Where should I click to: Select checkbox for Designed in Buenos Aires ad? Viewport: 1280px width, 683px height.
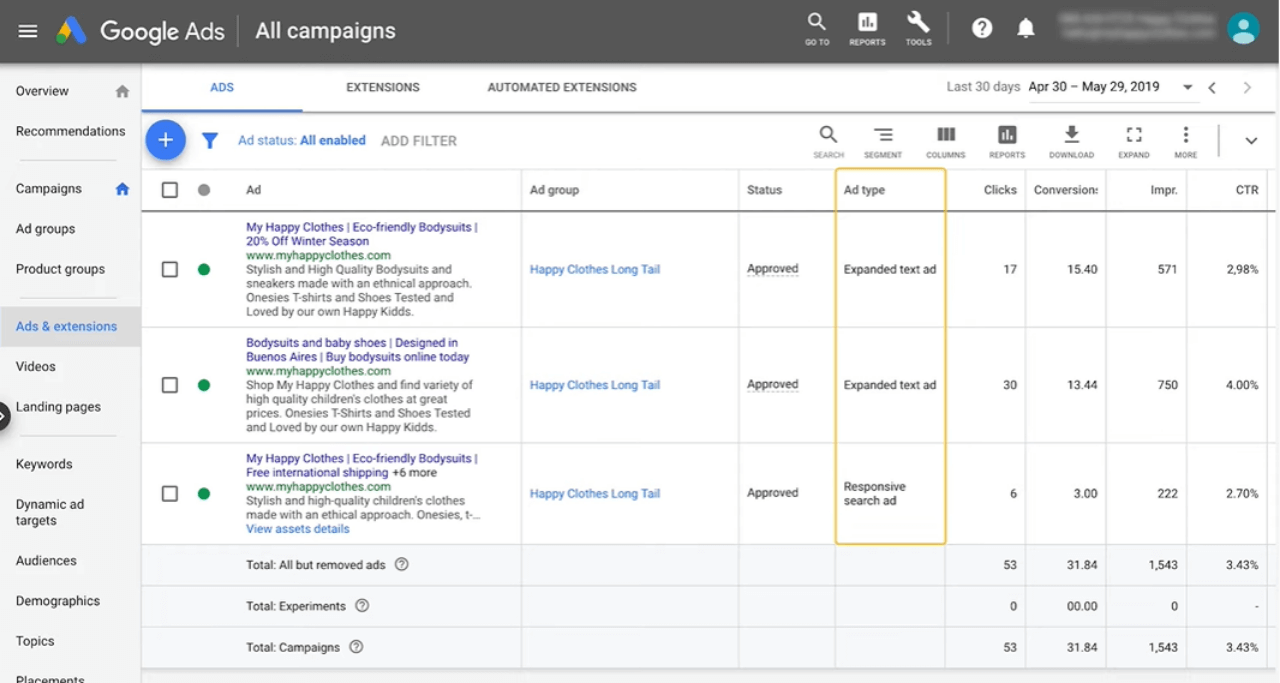pos(170,385)
